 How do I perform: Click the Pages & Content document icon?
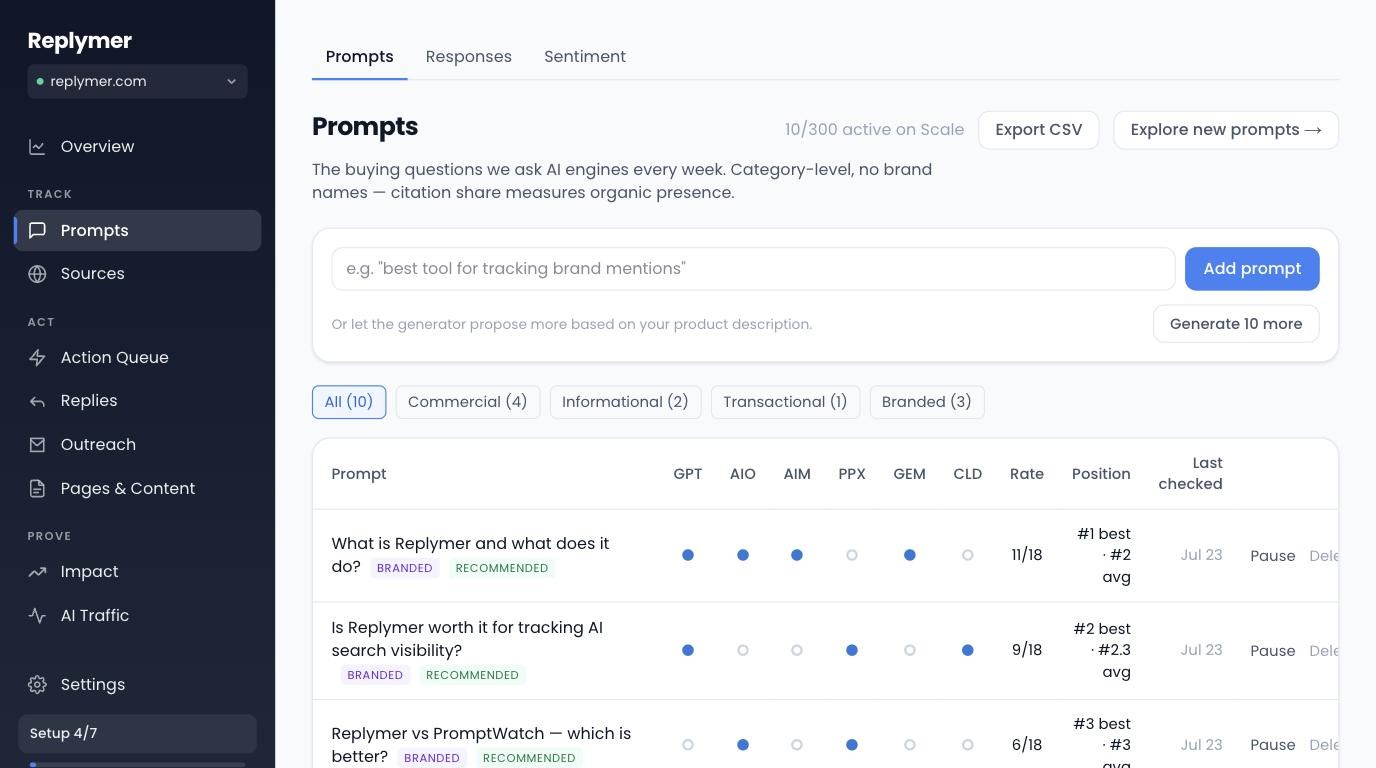(x=37, y=489)
